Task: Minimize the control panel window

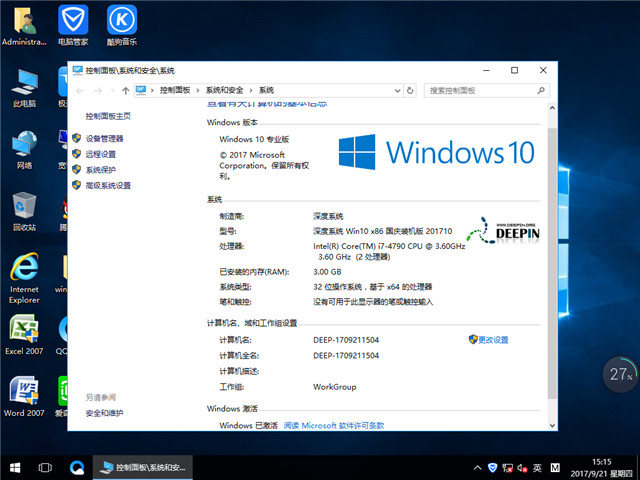Action: (x=486, y=70)
